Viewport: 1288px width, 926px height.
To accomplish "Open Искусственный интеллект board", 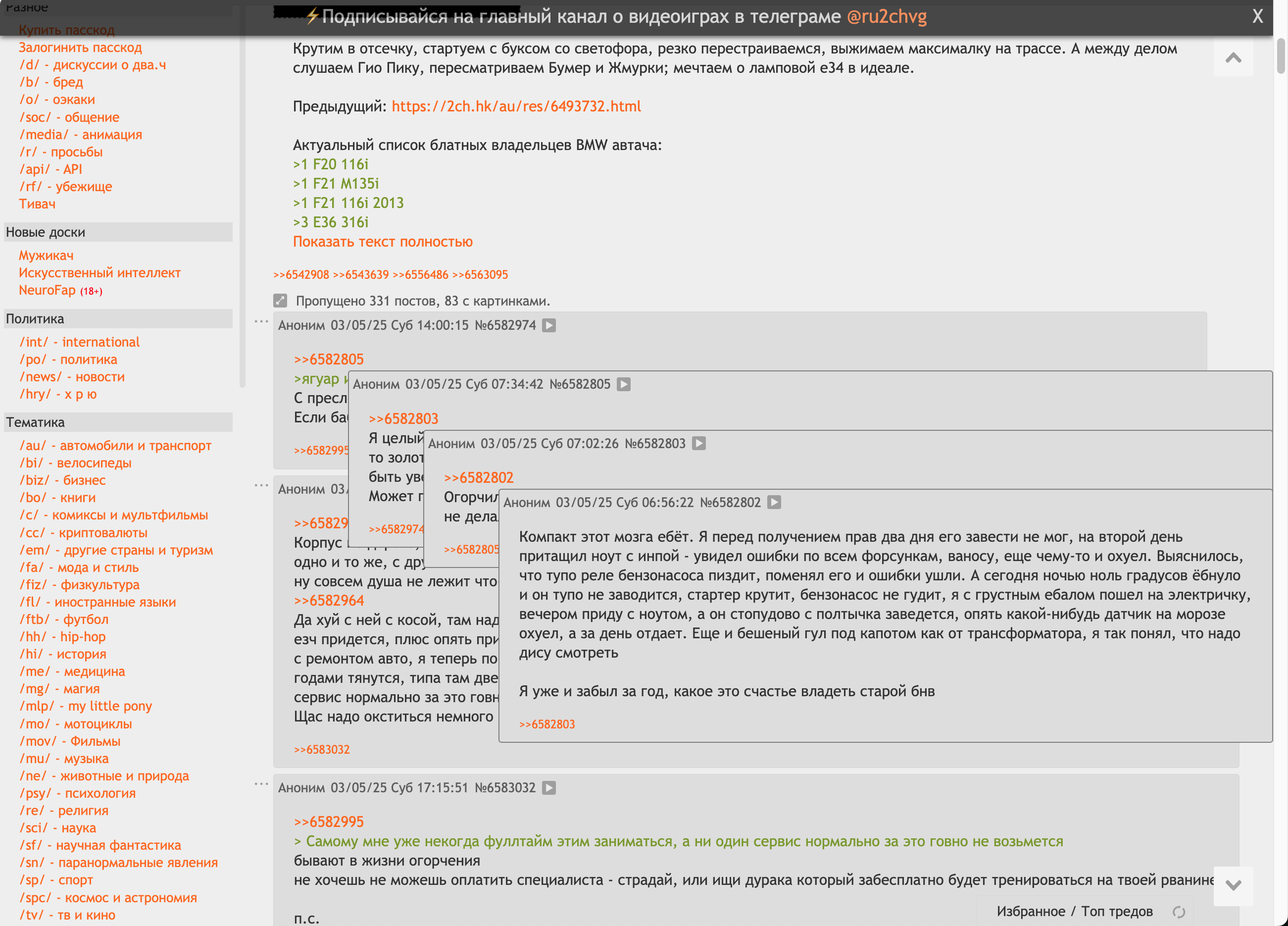I will 99,273.
